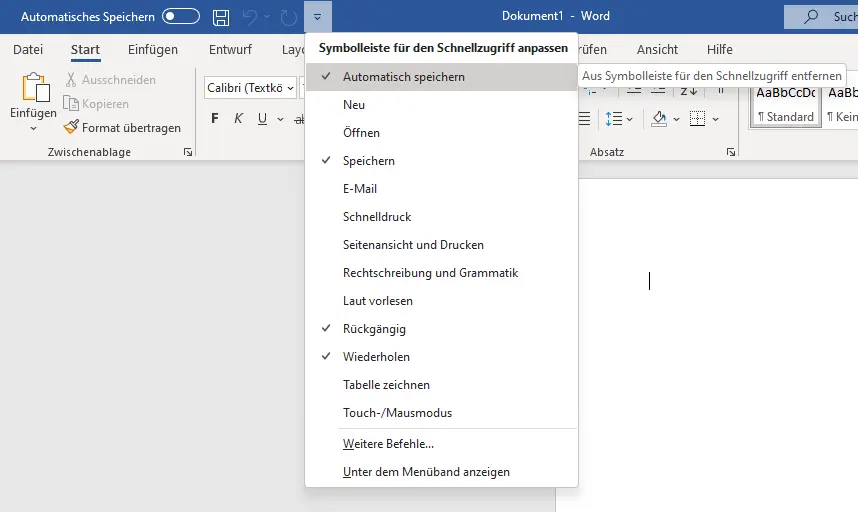The width and height of the screenshot is (858, 512).
Task: Open the Calibri font name dropdown
Action: (290, 88)
